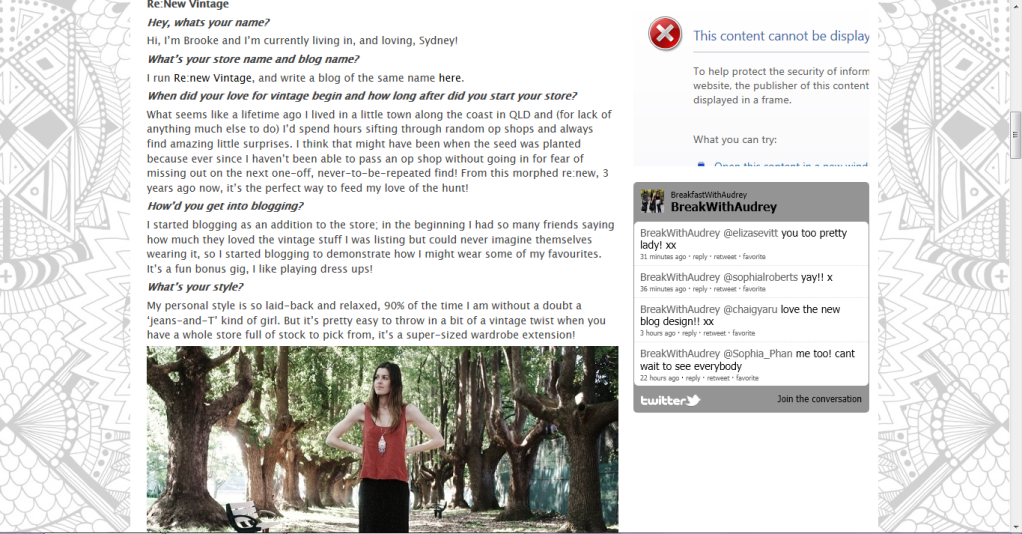1022x534 pixels.
Task: Follow the blog 'here' link
Action: pyautogui.click(x=450, y=78)
